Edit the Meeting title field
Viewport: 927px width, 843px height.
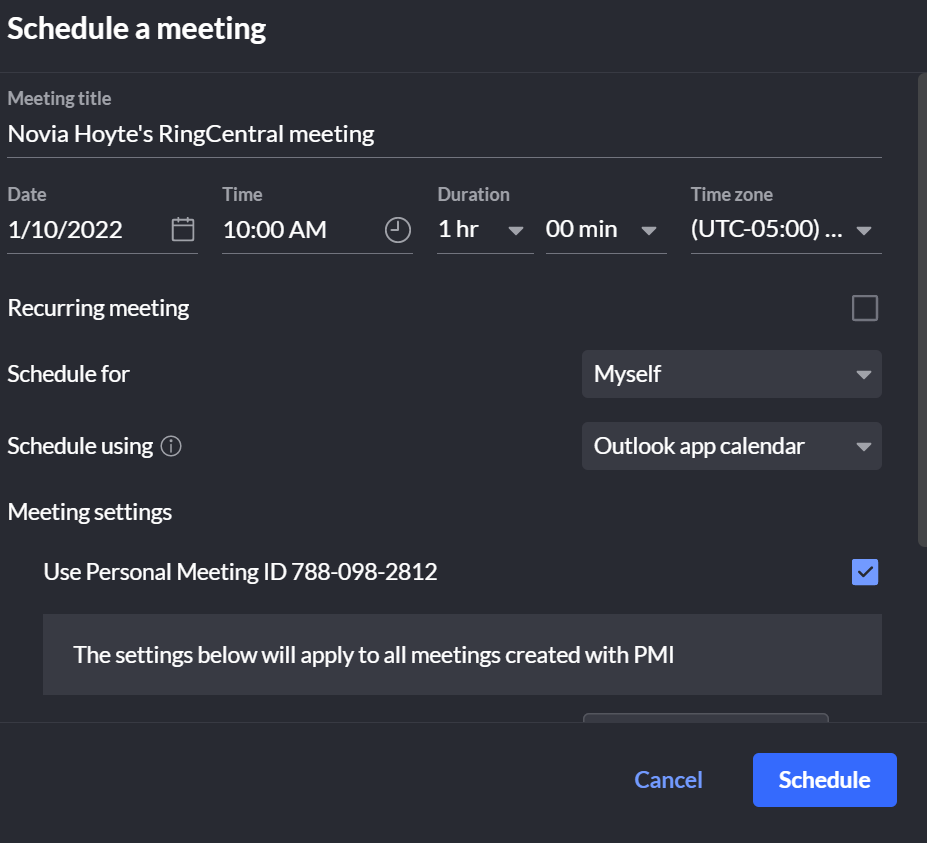tap(444, 134)
